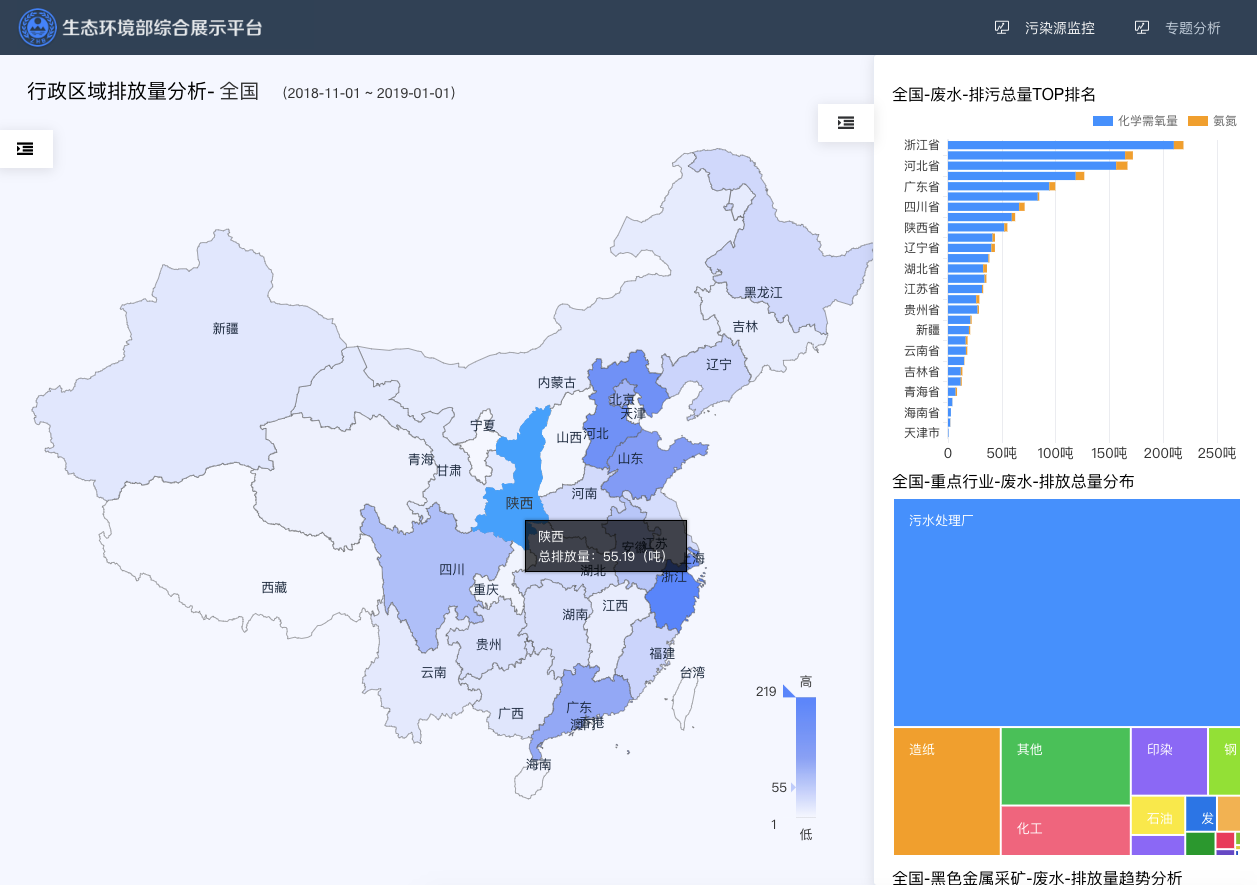Select 台湾 on the map

click(x=692, y=673)
